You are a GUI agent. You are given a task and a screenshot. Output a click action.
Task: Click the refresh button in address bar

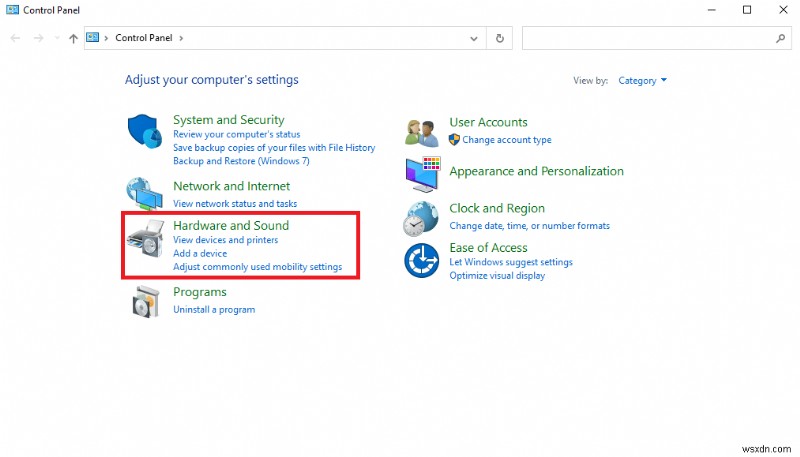500,38
